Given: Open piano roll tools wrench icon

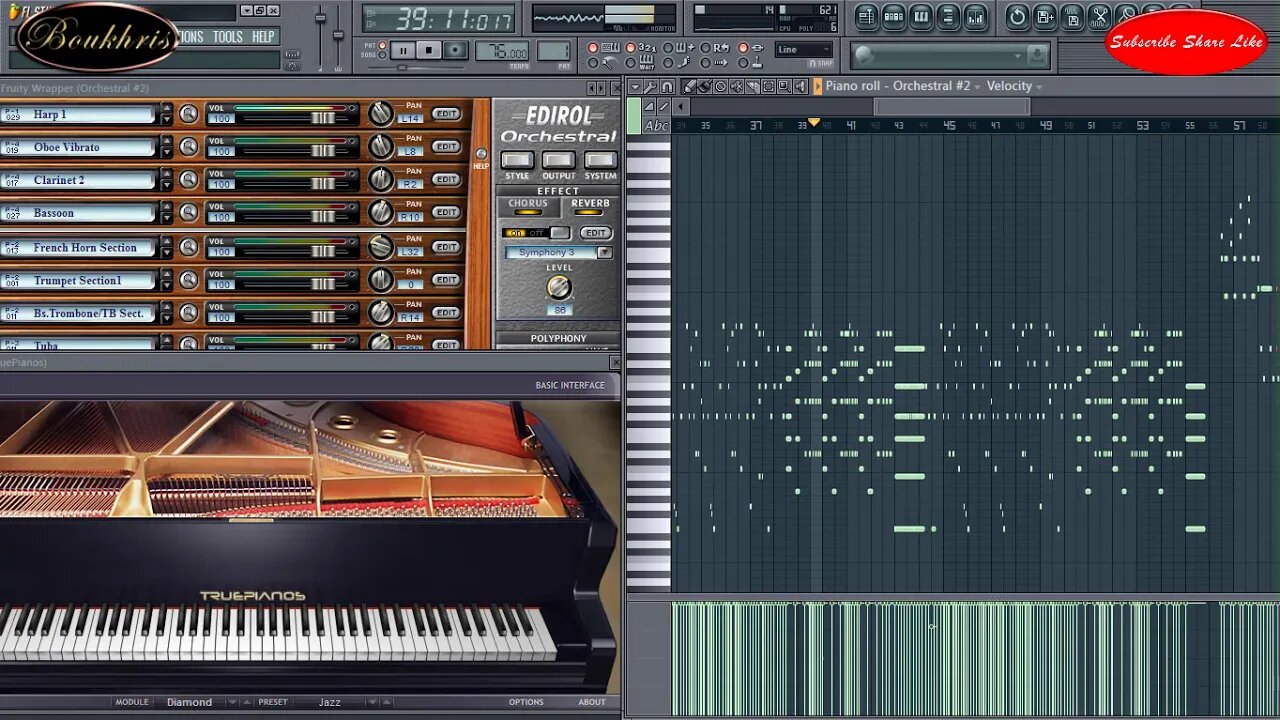Looking at the screenshot, I should click(x=650, y=86).
